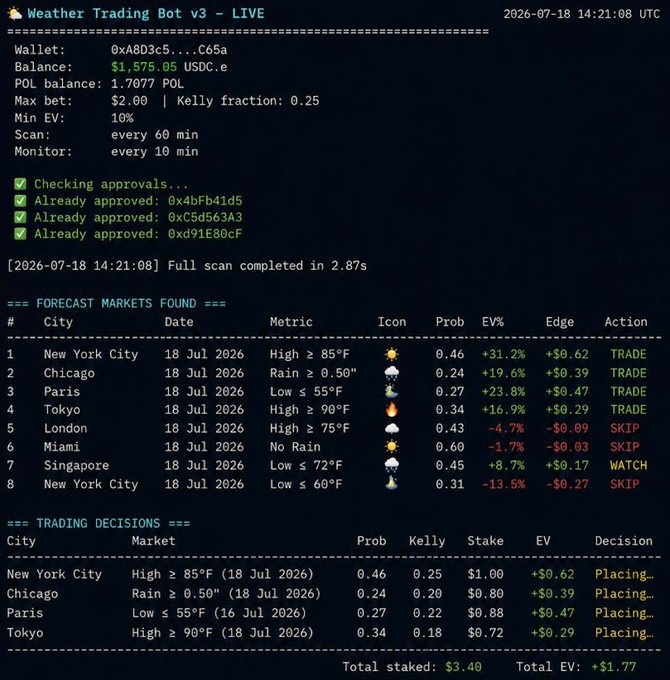Select the $1,575.05 balance value
This screenshot has height=680, width=670.
click(x=144, y=67)
